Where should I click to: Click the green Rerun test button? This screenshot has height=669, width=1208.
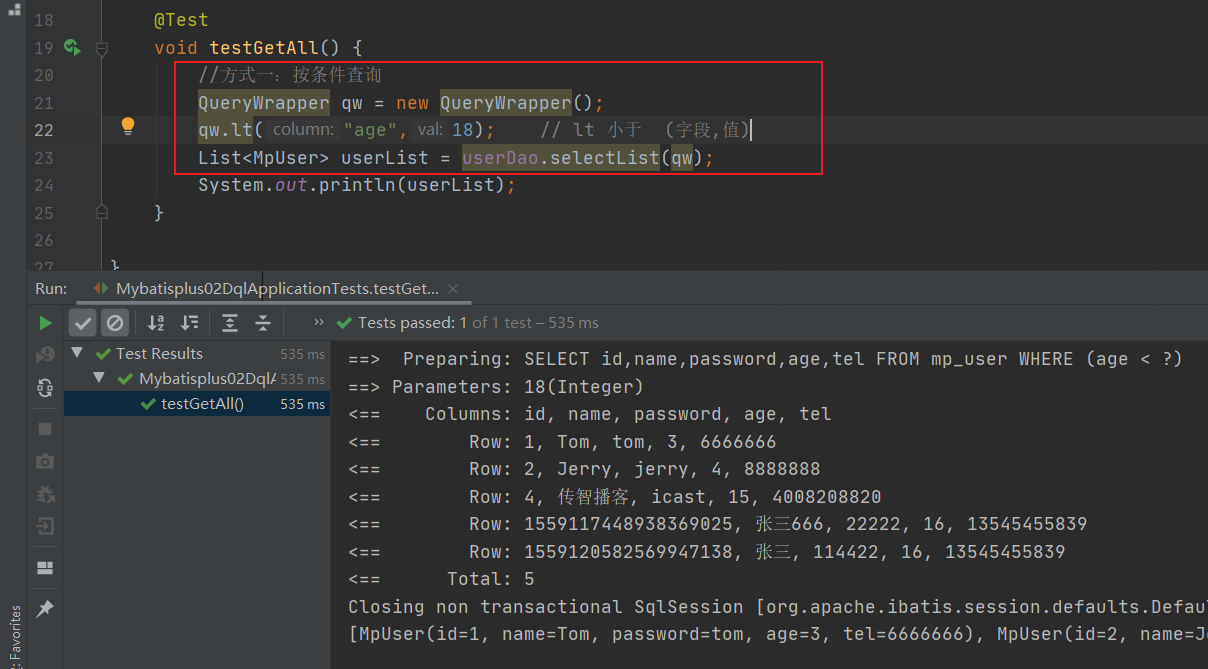(45, 323)
